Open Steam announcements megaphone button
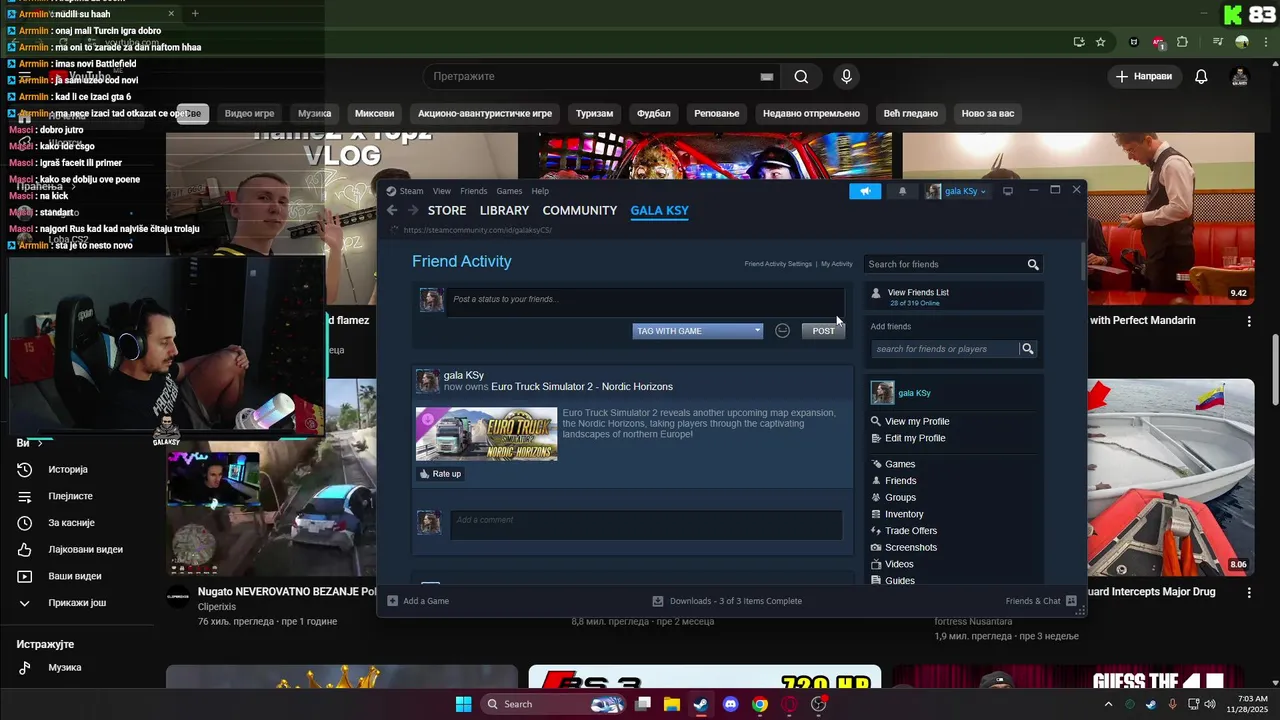1280x720 pixels. [865, 191]
